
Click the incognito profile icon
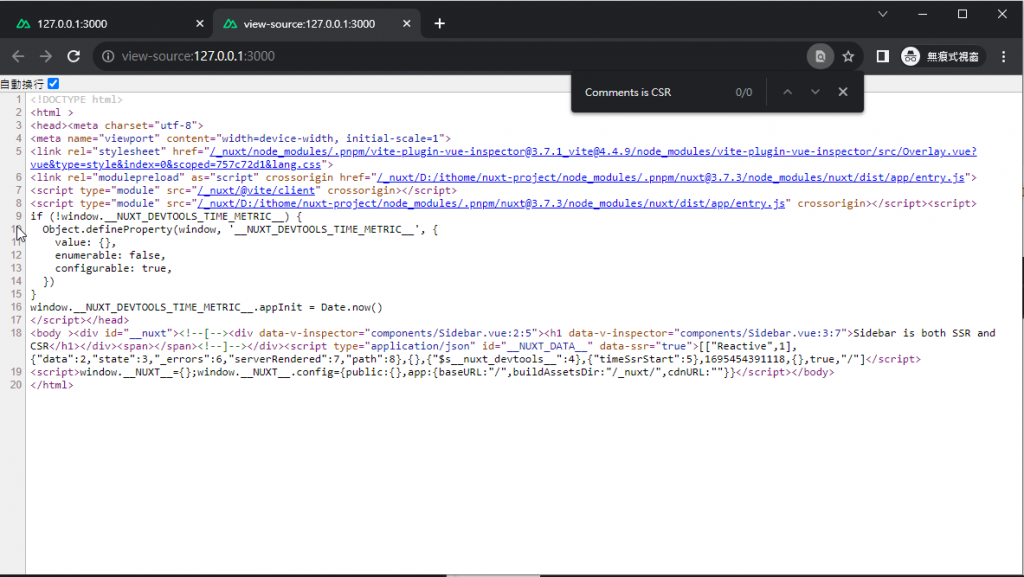click(x=910, y=56)
